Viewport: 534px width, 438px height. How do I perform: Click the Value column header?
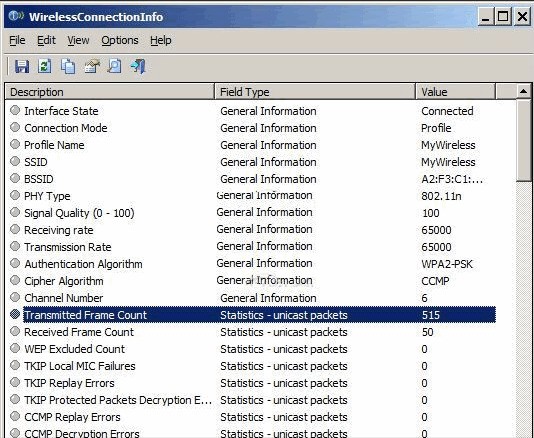(x=456, y=92)
